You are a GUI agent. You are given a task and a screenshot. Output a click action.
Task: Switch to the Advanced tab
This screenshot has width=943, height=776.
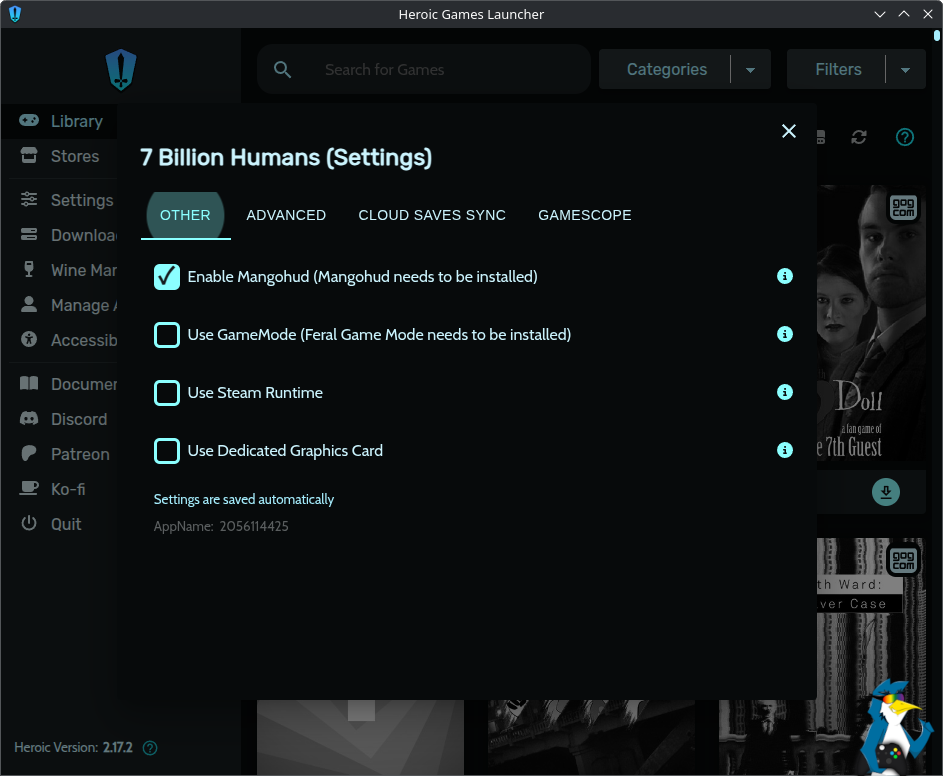point(286,215)
